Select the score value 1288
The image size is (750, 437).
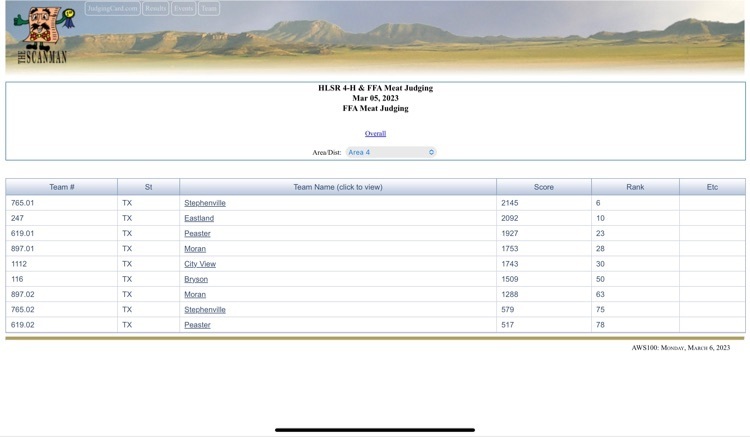point(510,295)
